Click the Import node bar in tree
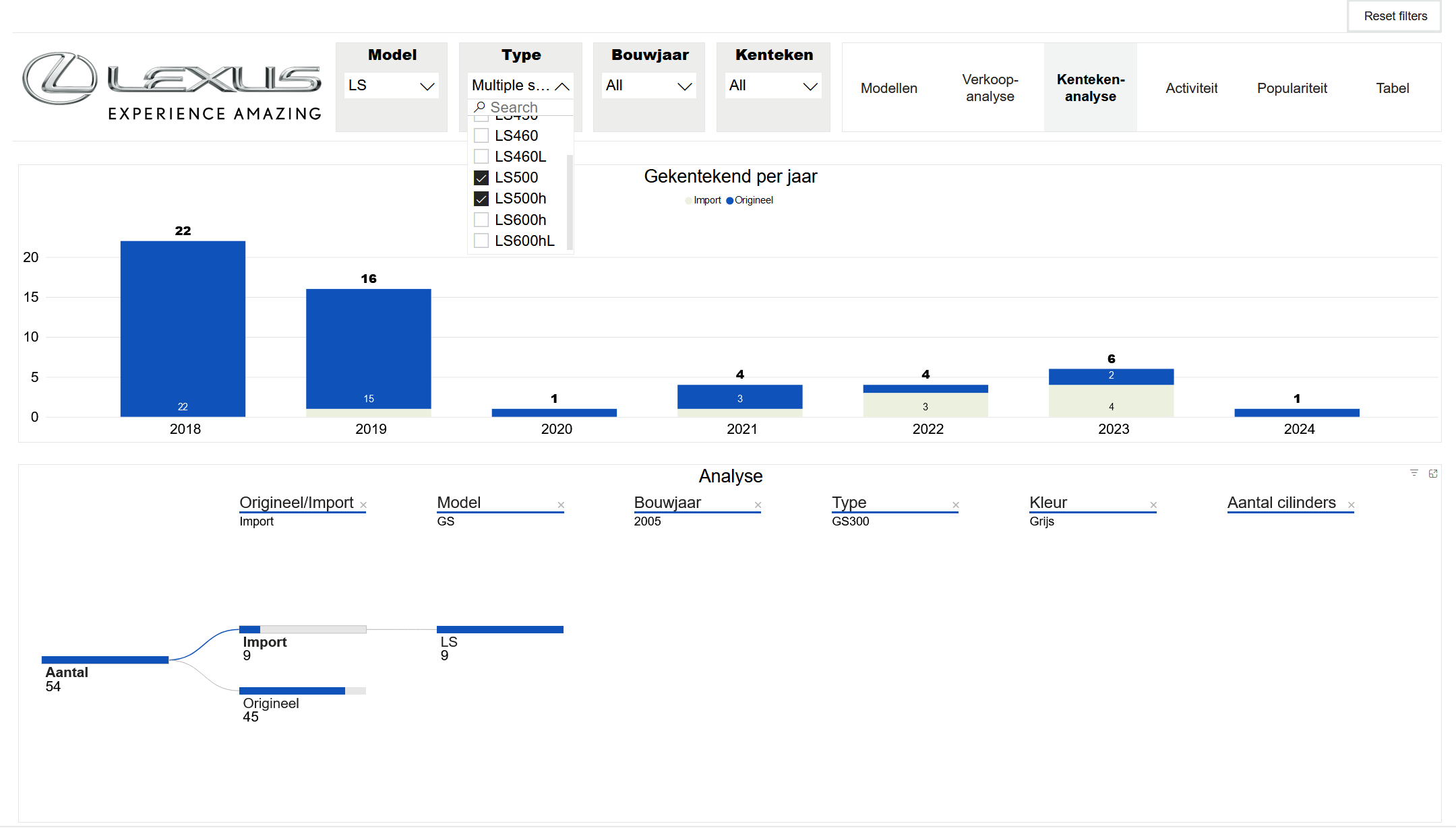1456x828 pixels. pos(303,629)
